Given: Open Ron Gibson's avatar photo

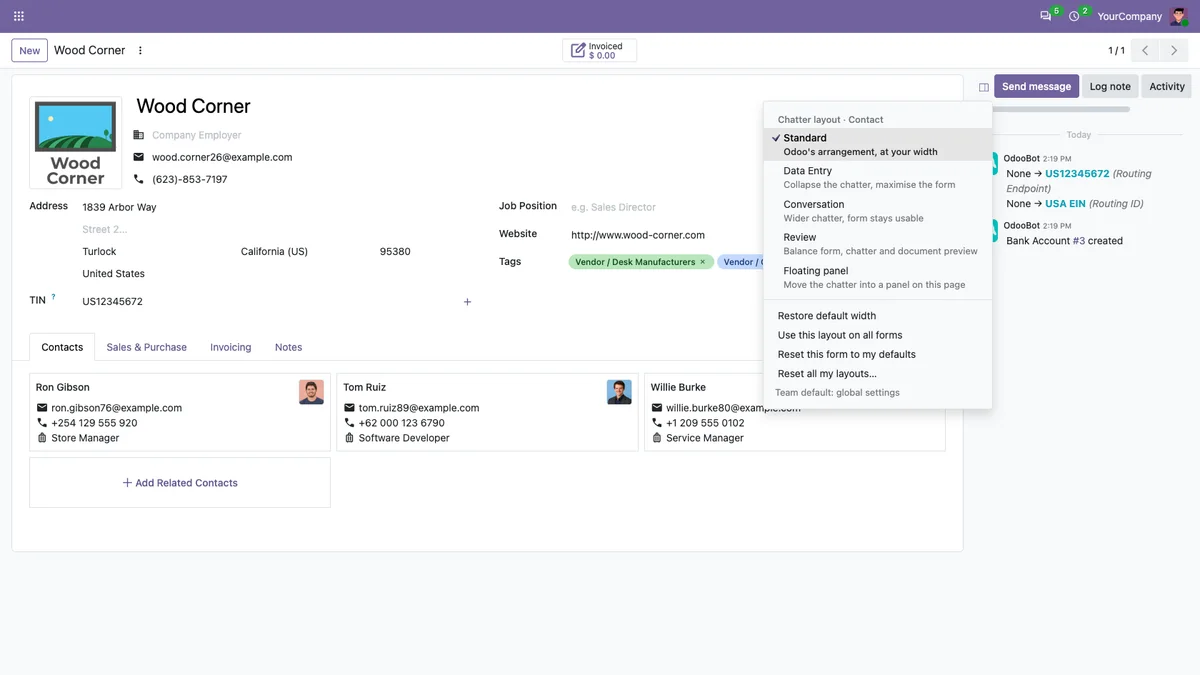Looking at the screenshot, I should click(311, 392).
